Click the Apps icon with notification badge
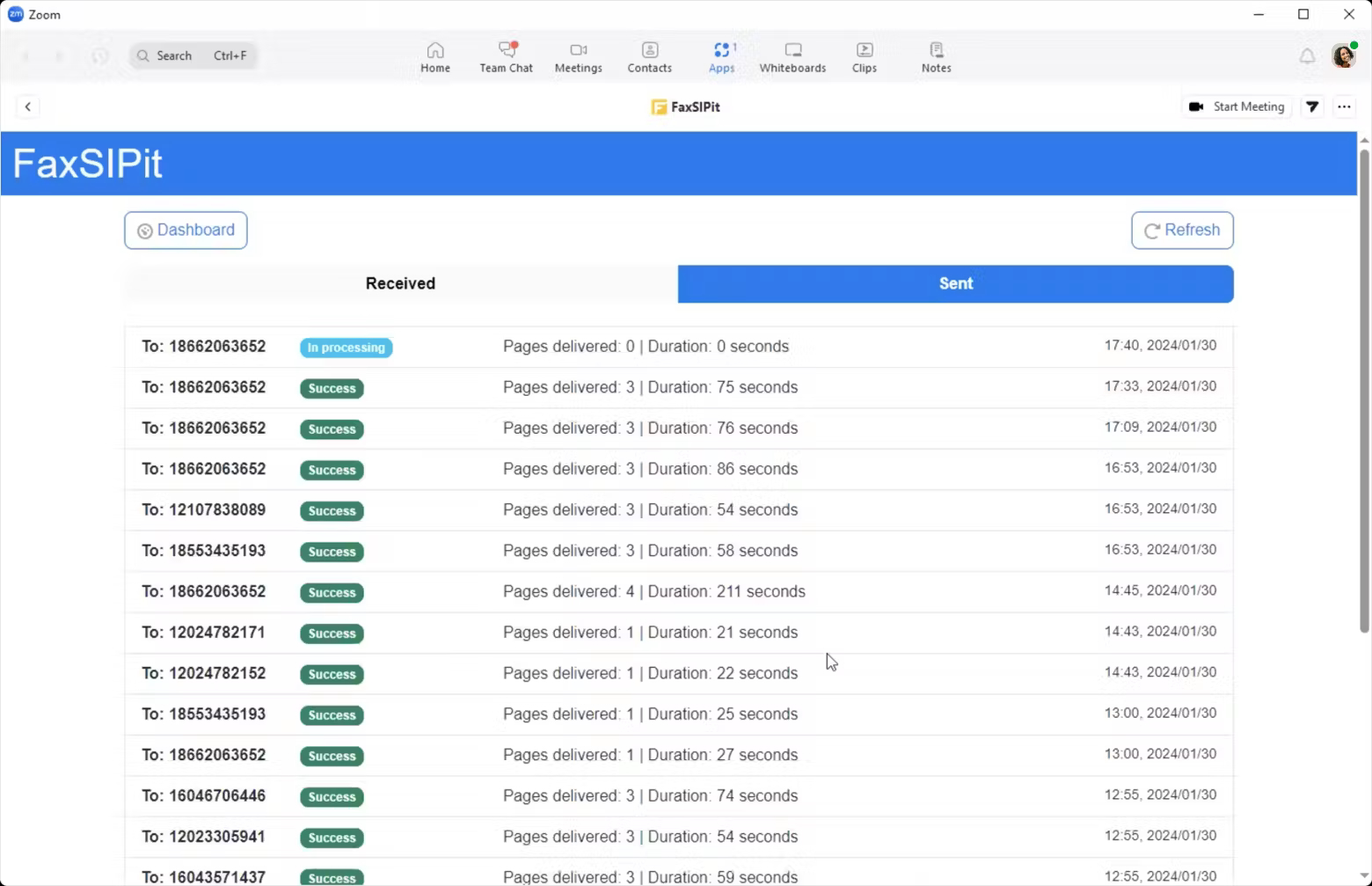 click(x=721, y=55)
